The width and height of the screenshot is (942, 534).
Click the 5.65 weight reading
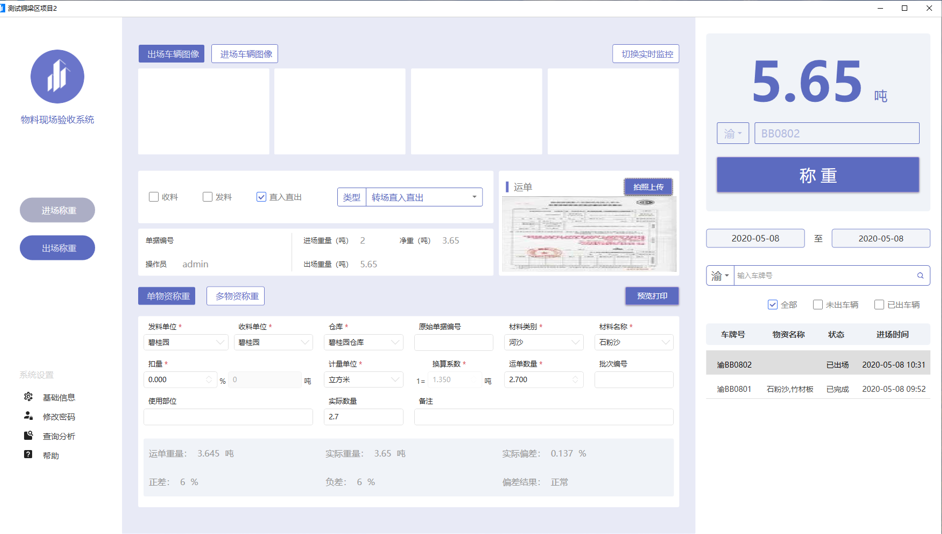click(x=807, y=81)
